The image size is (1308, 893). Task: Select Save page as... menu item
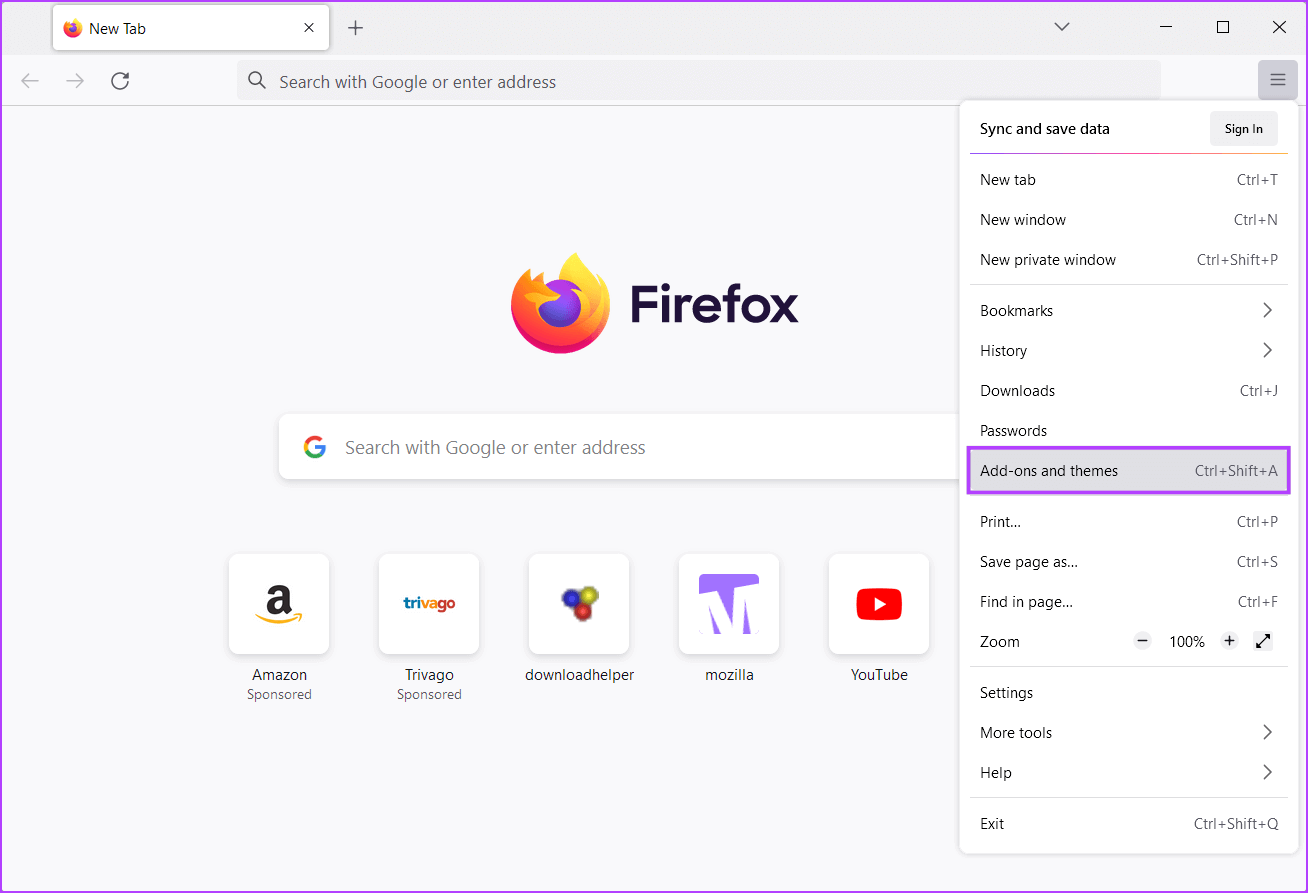(x=1129, y=562)
